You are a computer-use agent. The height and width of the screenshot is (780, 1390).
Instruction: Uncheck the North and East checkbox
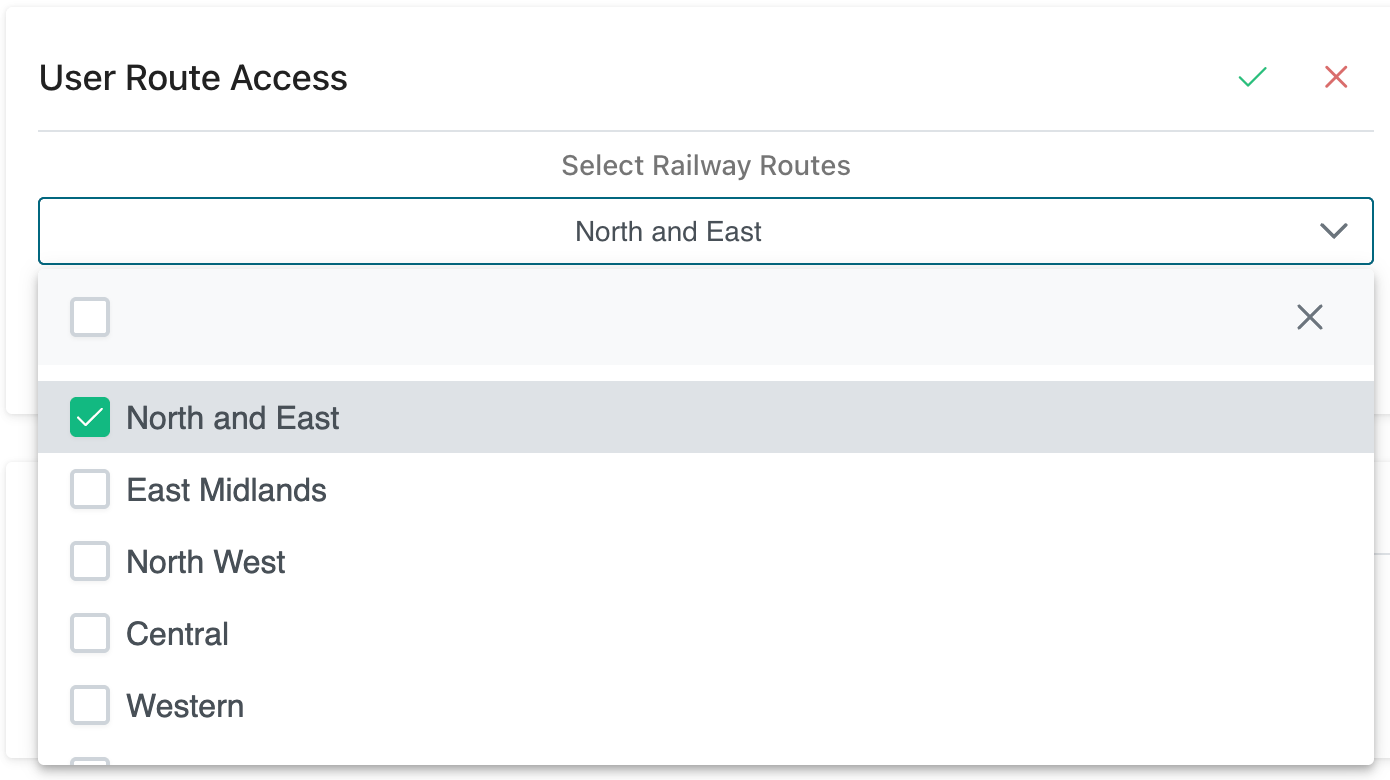coord(90,418)
